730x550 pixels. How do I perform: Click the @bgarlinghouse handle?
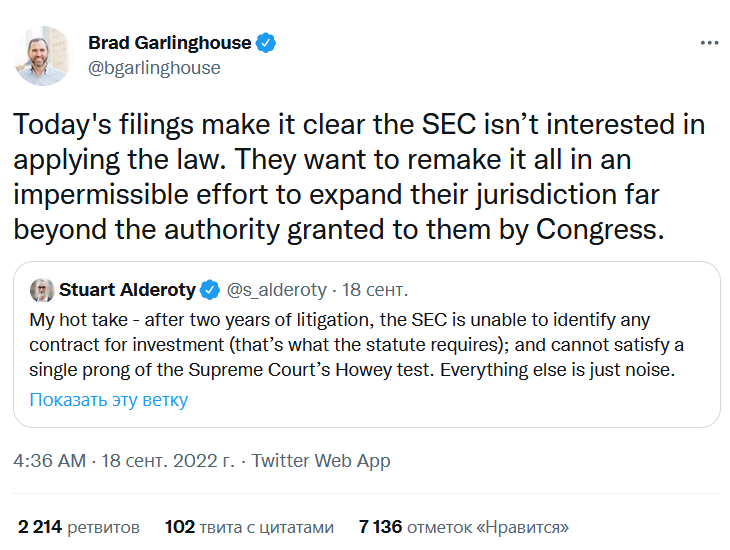[154, 68]
